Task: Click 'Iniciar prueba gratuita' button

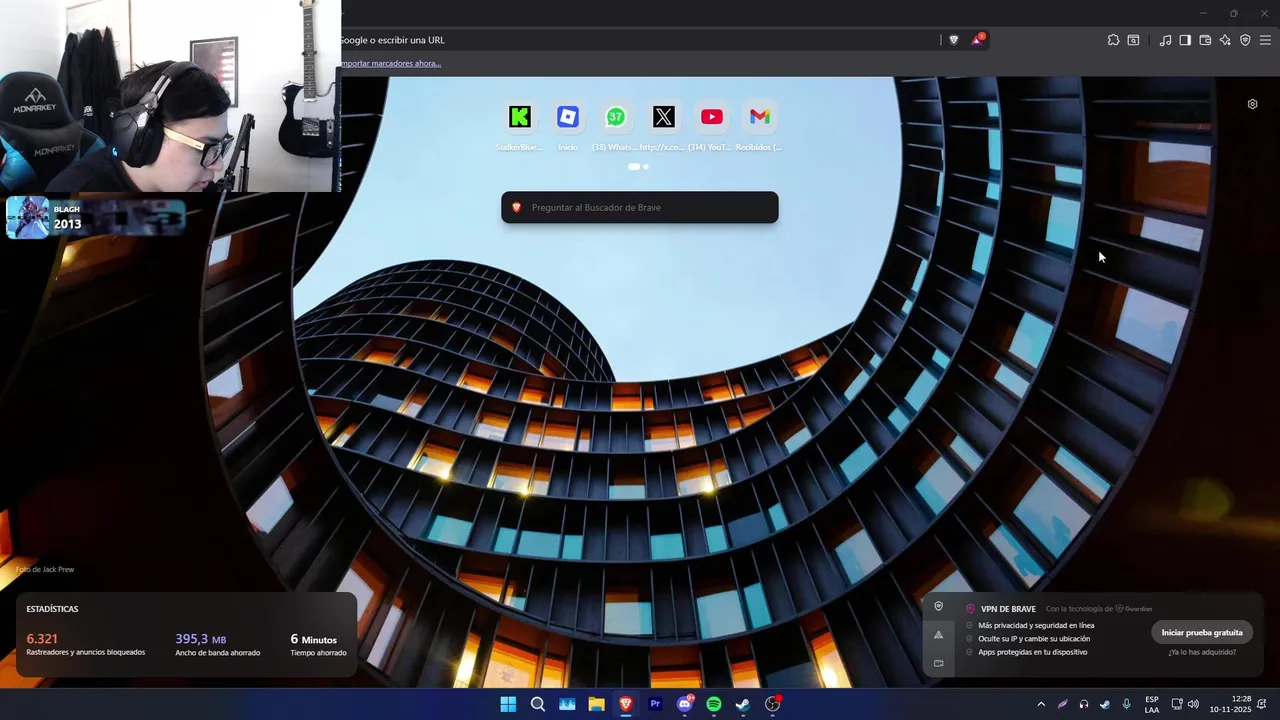Action: click(1202, 632)
